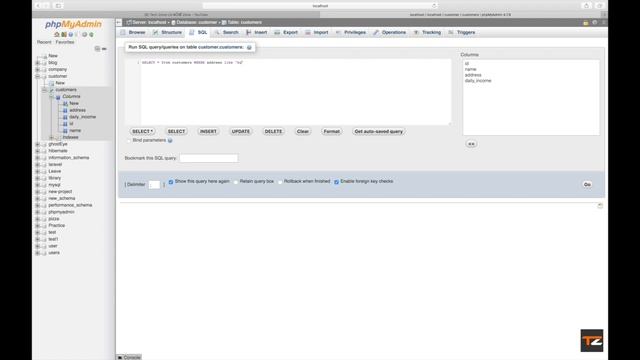Uncheck 'Enable foreign key checks'
Image resolution: width=640 pixels, height=360 pixels.
click(x=336, y=182)
